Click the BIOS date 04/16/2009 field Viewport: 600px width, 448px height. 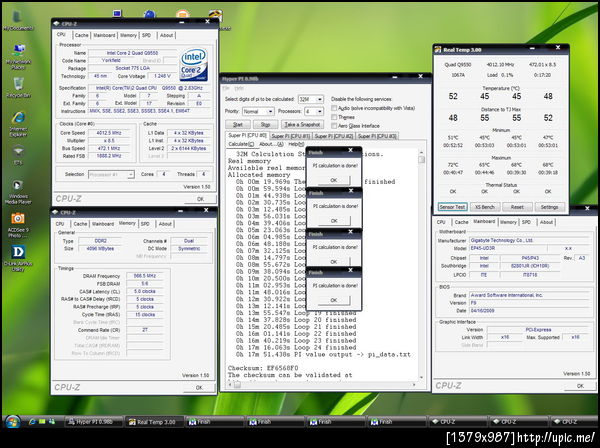(529, 311)
